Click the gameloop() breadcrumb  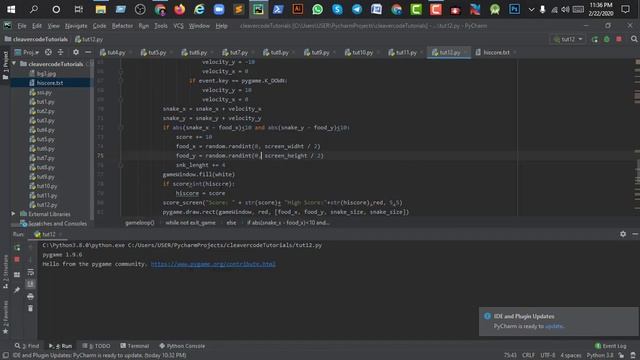(x=140, y=223)
